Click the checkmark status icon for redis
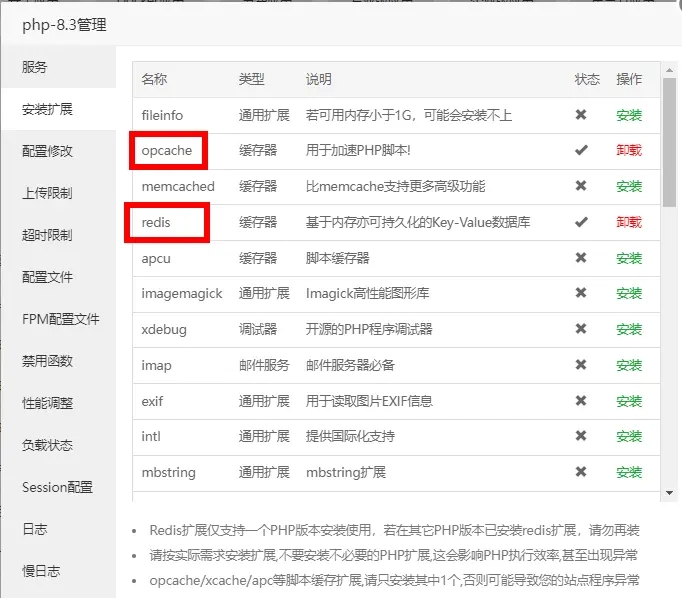682x598 pixels. (x=581, y=222)
